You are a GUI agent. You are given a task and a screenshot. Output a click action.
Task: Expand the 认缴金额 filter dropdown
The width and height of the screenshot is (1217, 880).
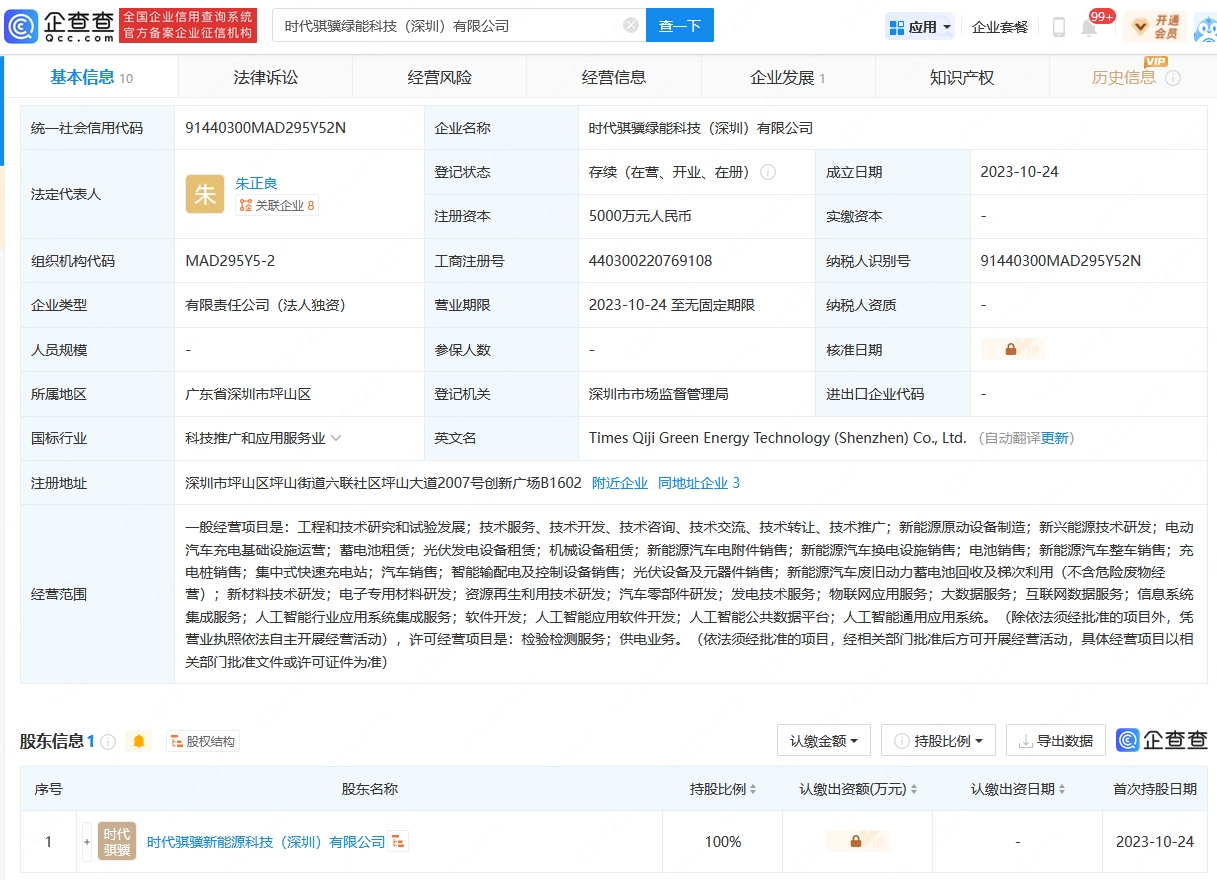pos(824,741)
